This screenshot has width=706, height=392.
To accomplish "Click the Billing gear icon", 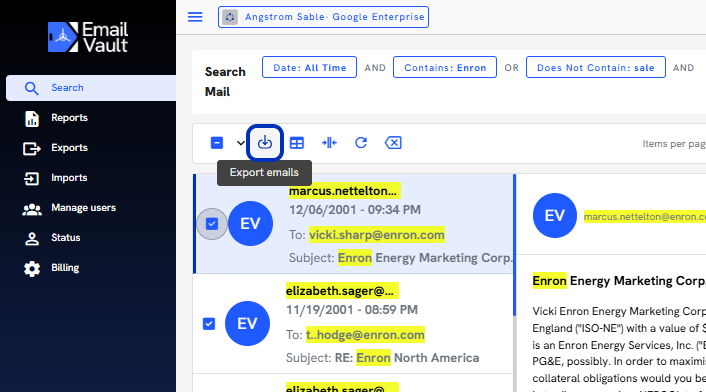I will [32, 269].
